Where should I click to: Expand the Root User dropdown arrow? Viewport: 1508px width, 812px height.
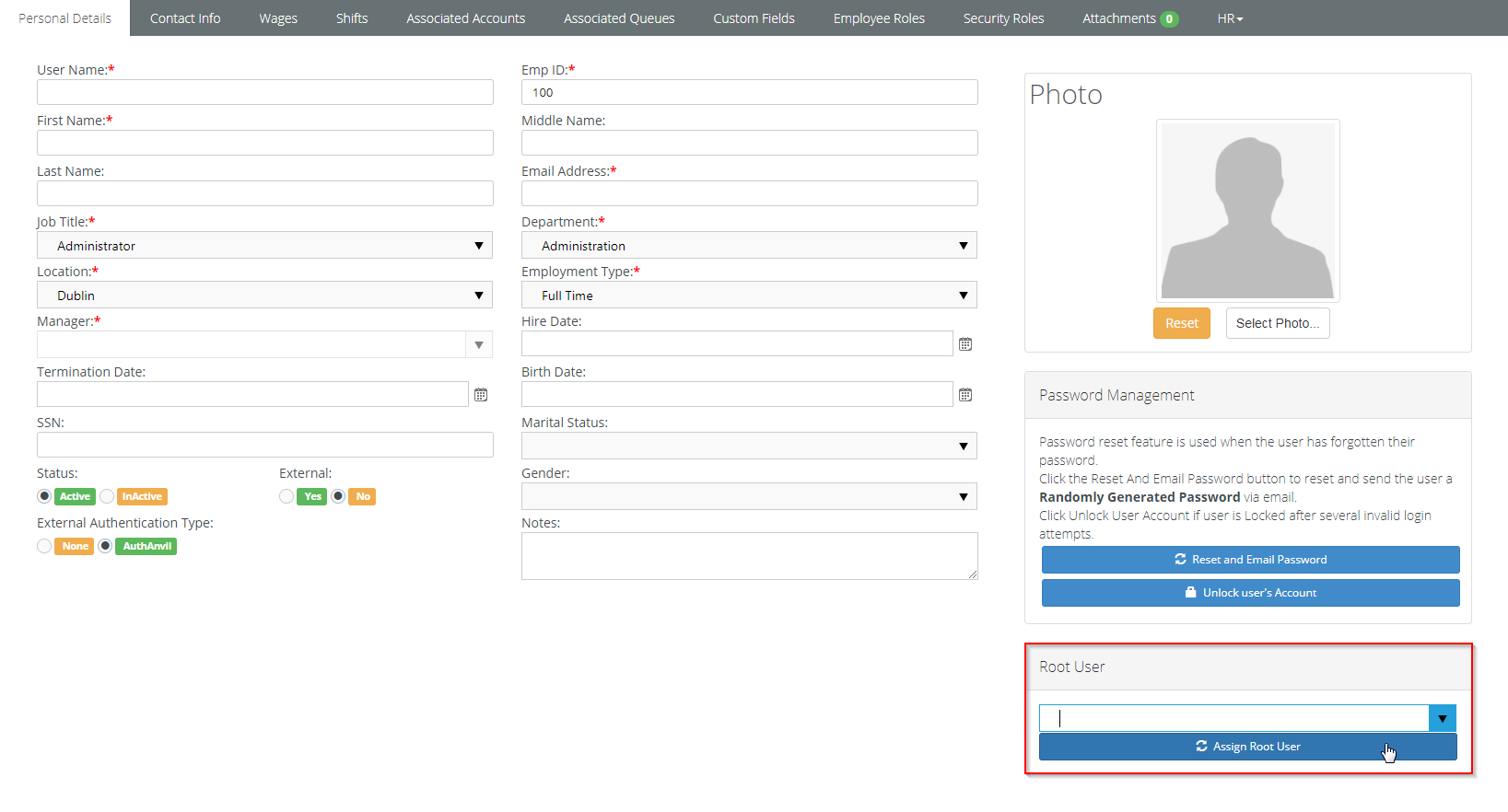[x=1443, y=718]
